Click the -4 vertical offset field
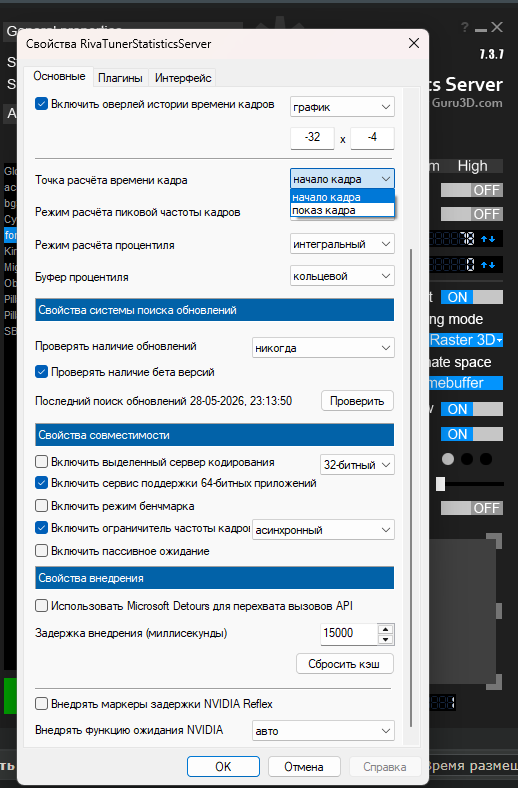The image size is (518, 788). (372, 138)
